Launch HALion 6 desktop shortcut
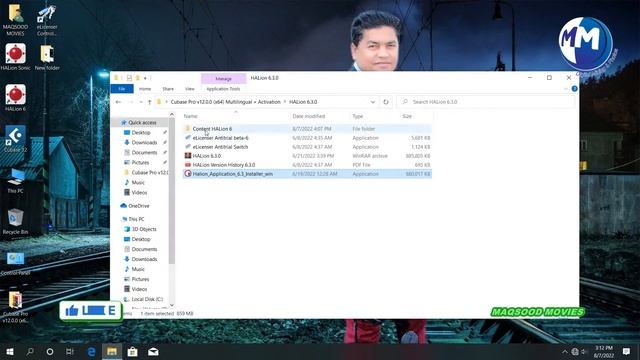The width and height of the screenshot is (640, 360). point(16,98)
